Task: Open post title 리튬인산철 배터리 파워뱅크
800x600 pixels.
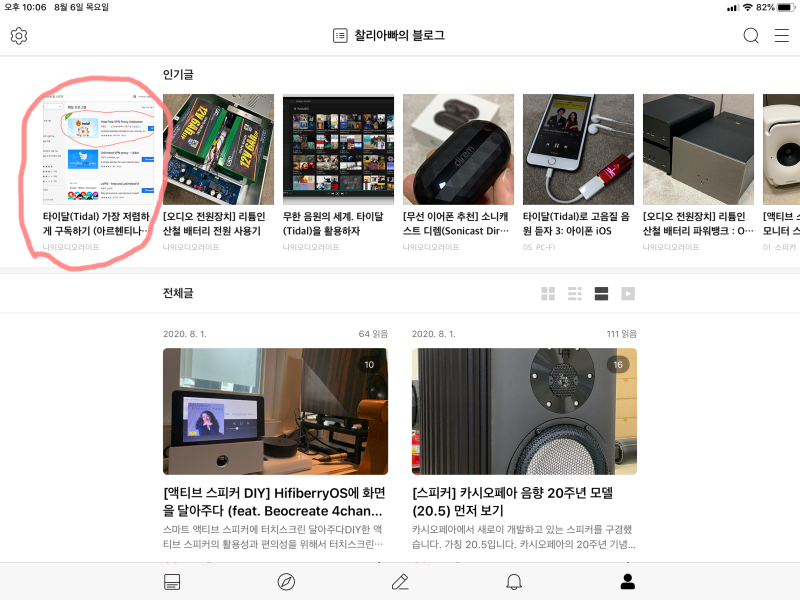Action: click(698, 223)
